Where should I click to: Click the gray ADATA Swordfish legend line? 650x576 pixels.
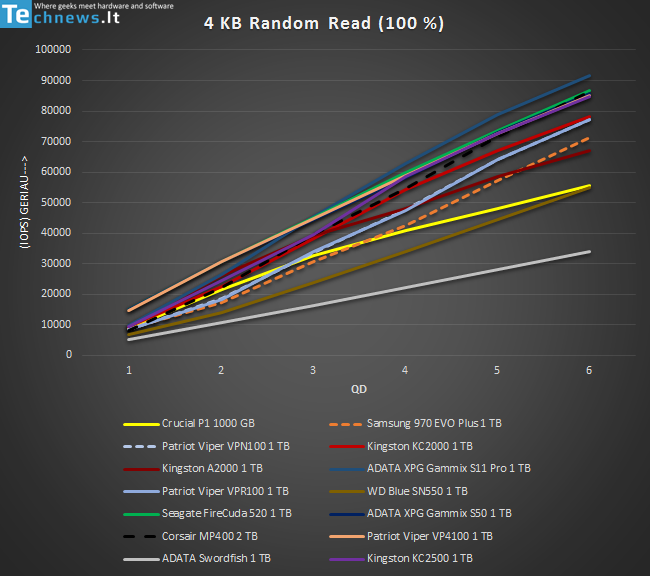point(141,559)
